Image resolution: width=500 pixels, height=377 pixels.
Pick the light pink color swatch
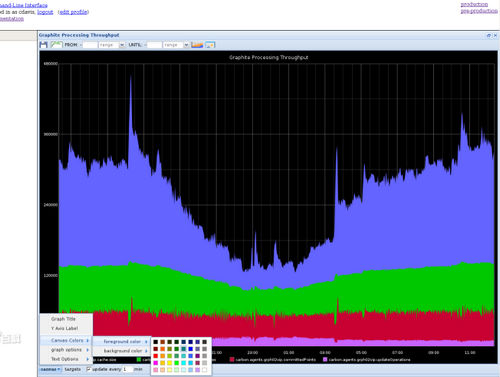(x=155, y=370)
